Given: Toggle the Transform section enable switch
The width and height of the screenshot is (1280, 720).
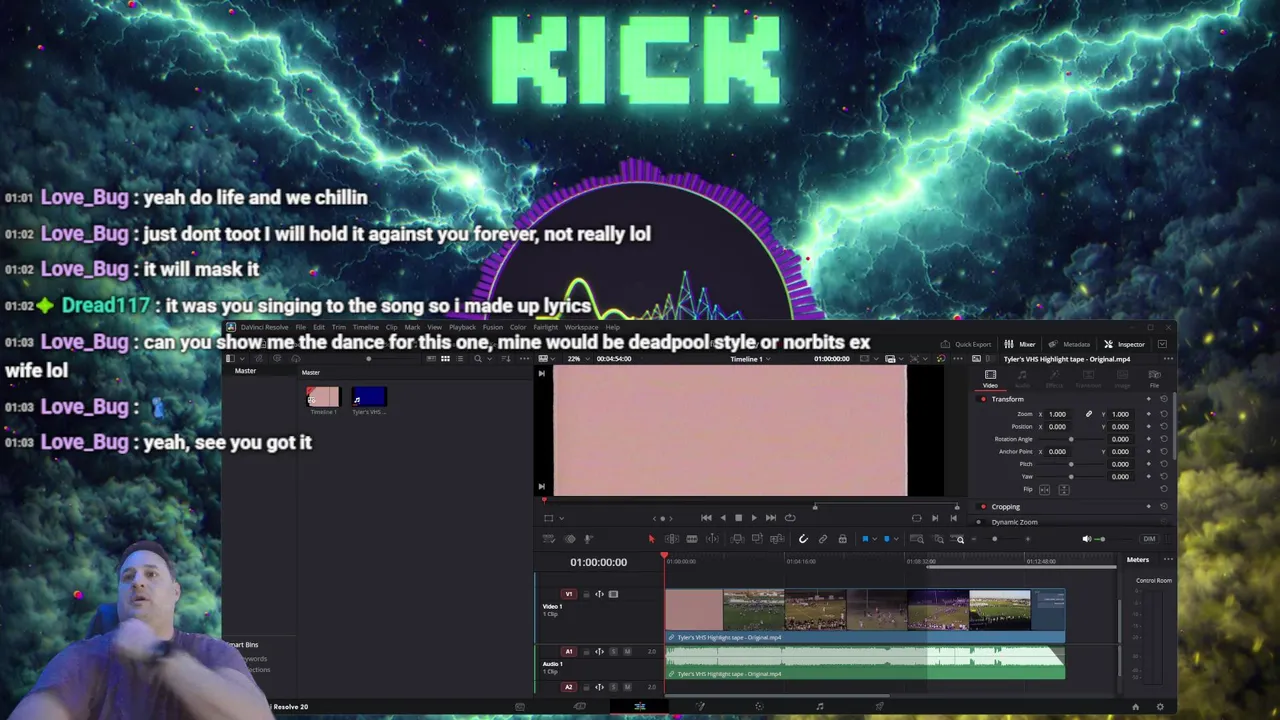Looking at the screenshot, I should [x=983, y=399].
